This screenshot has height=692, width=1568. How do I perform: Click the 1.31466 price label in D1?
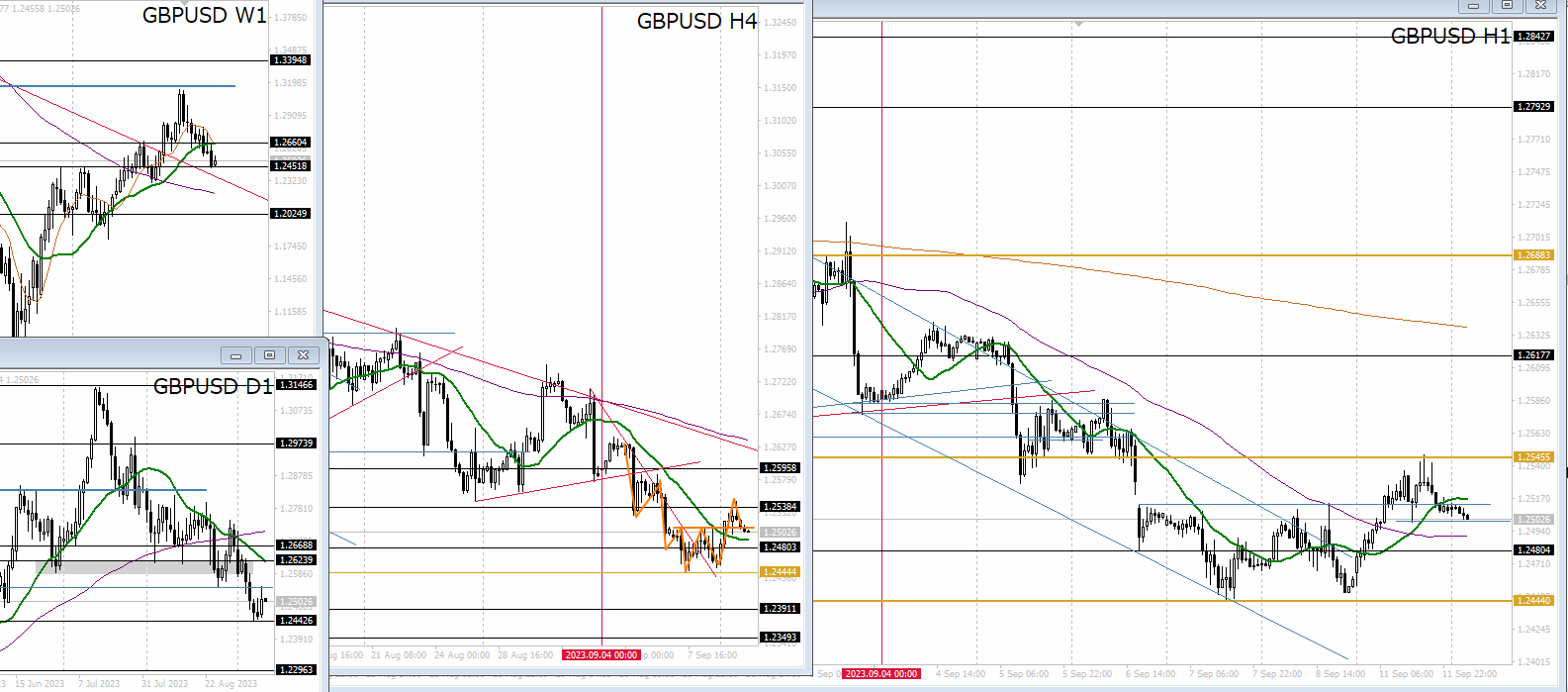pyautogui.click(x=297, y=385)
